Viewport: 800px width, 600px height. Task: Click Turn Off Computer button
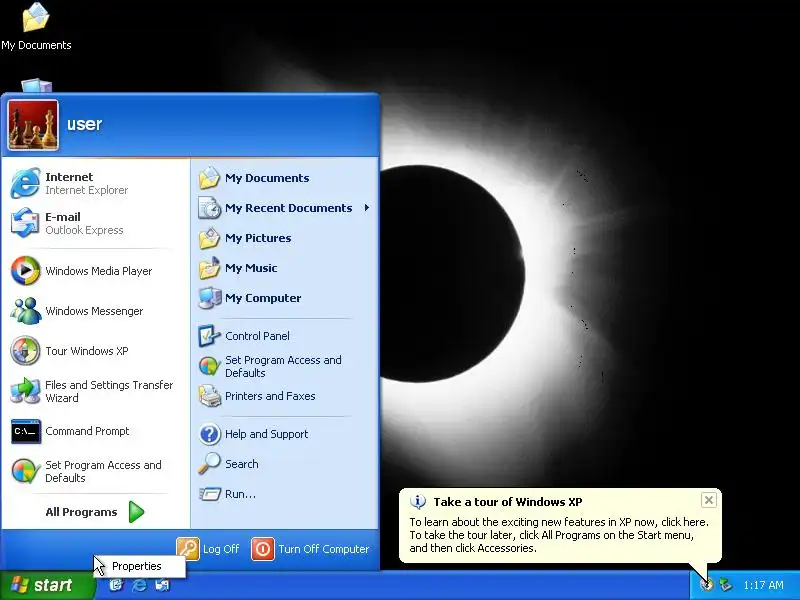311,549
